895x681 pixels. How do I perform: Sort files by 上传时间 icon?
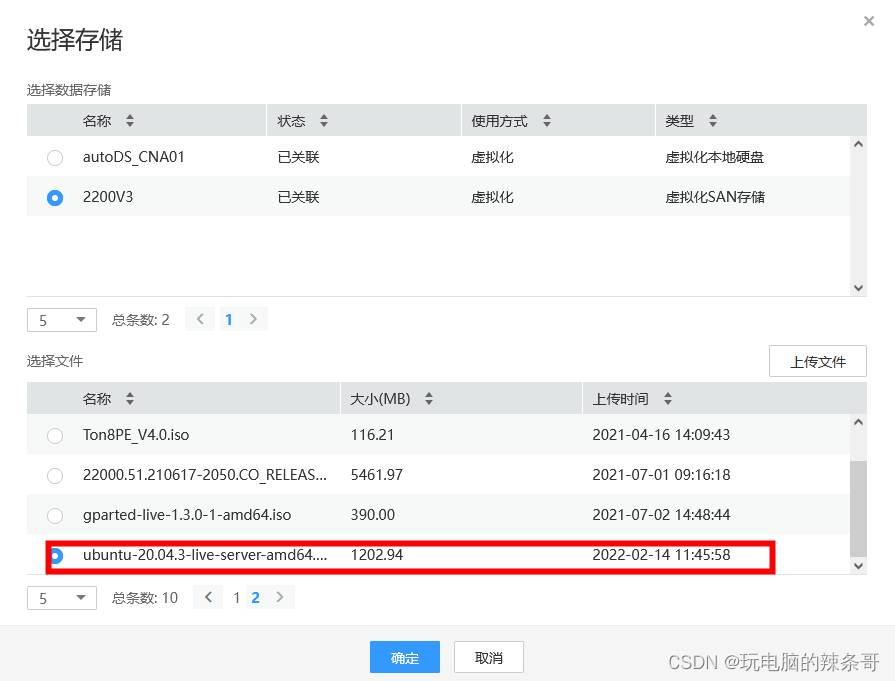tap(667, 399)
